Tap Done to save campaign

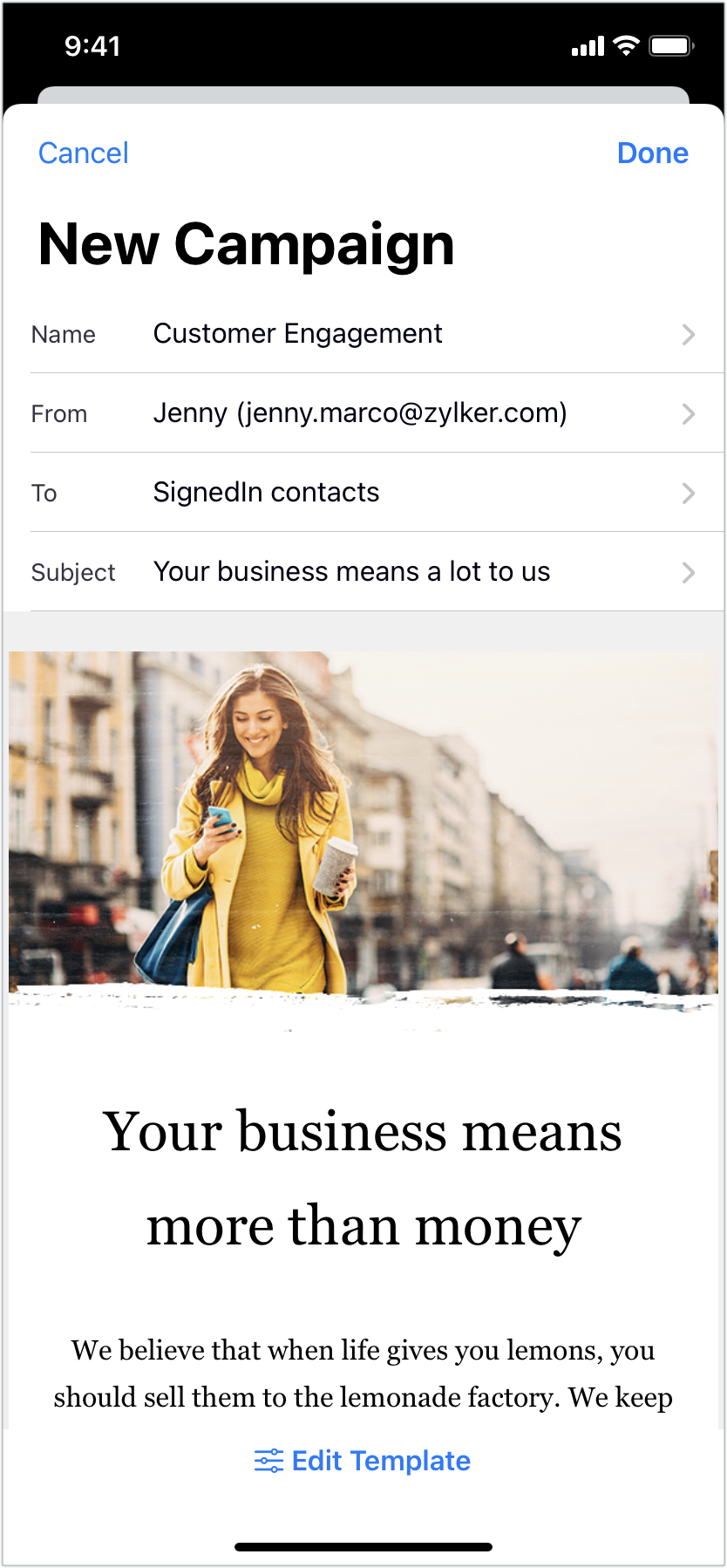(652, 153)
